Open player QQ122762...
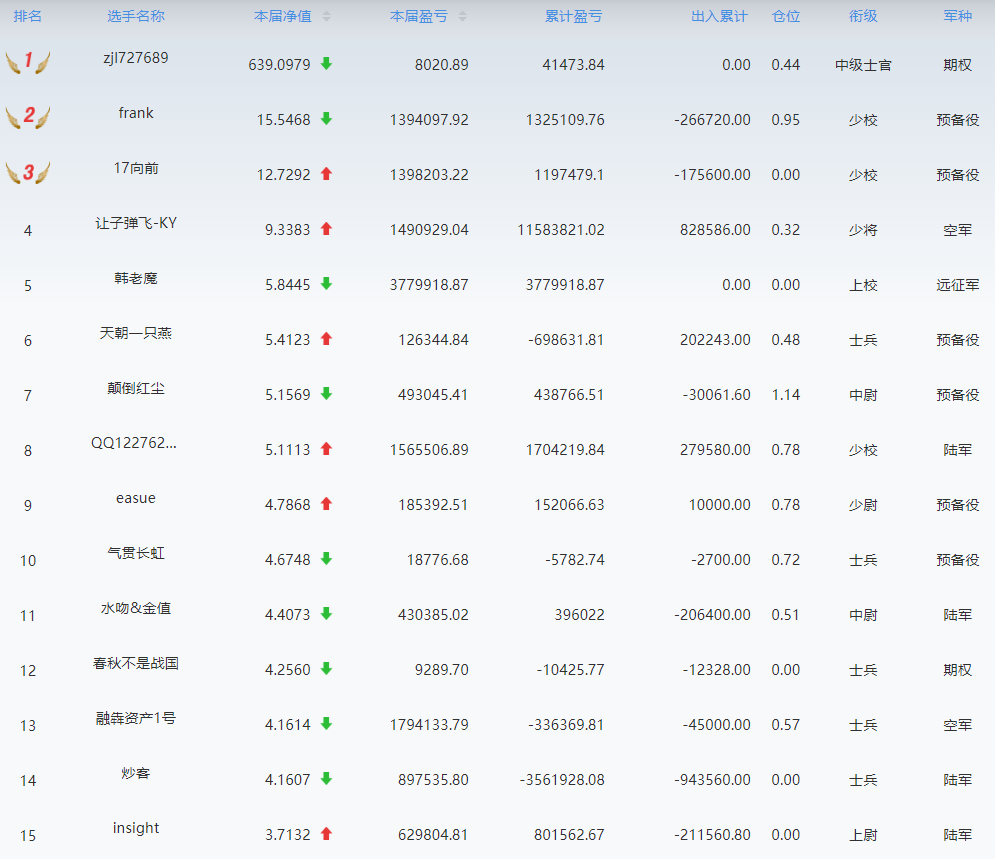Viewport: 995px width, 859px height. point(134,443)
